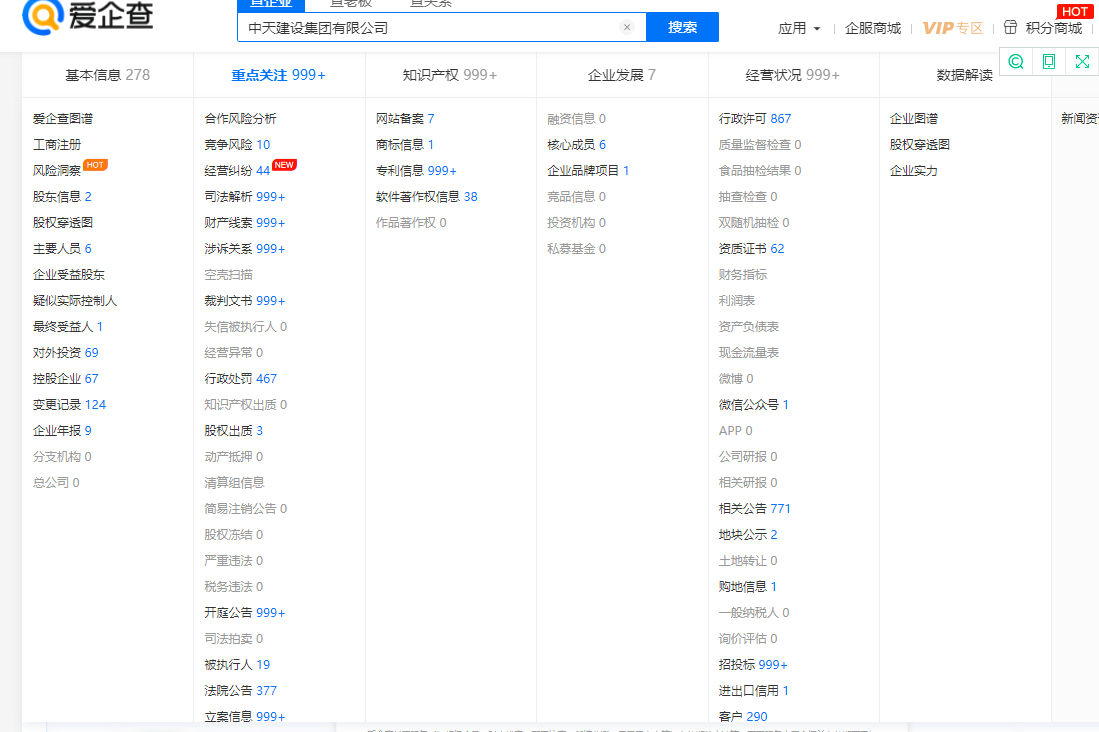Open 相关公告 771
Image resolution: width=1099 pixels, height=732 pixels.
click(x=754, y=508)
